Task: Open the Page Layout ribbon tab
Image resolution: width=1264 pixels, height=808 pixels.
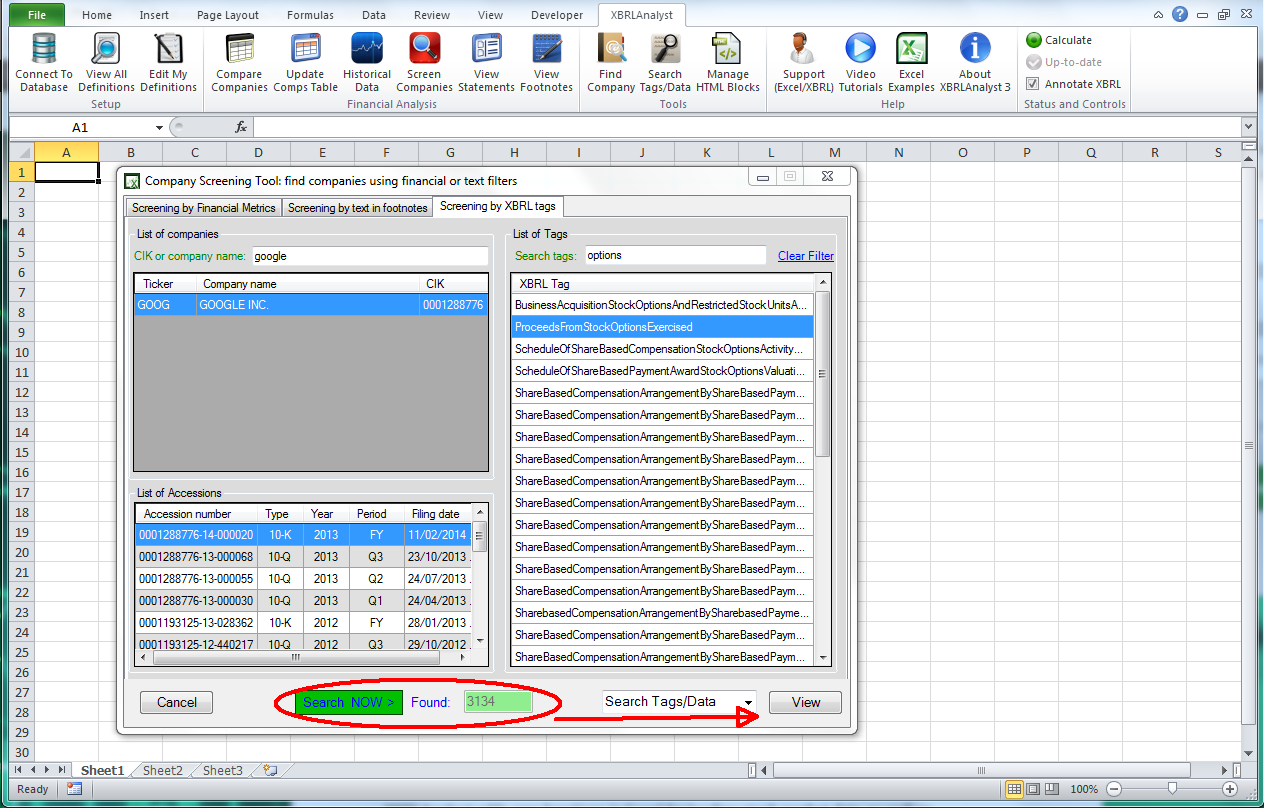Action: pos(228,15)
